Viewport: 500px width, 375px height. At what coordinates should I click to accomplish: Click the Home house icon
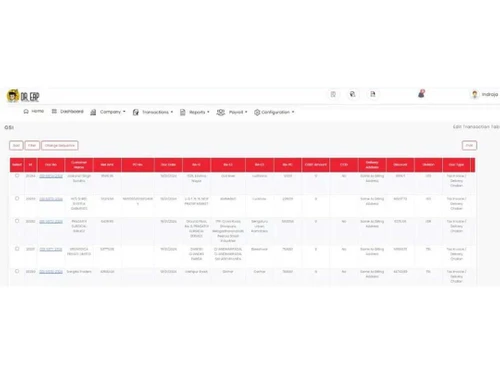26,111
